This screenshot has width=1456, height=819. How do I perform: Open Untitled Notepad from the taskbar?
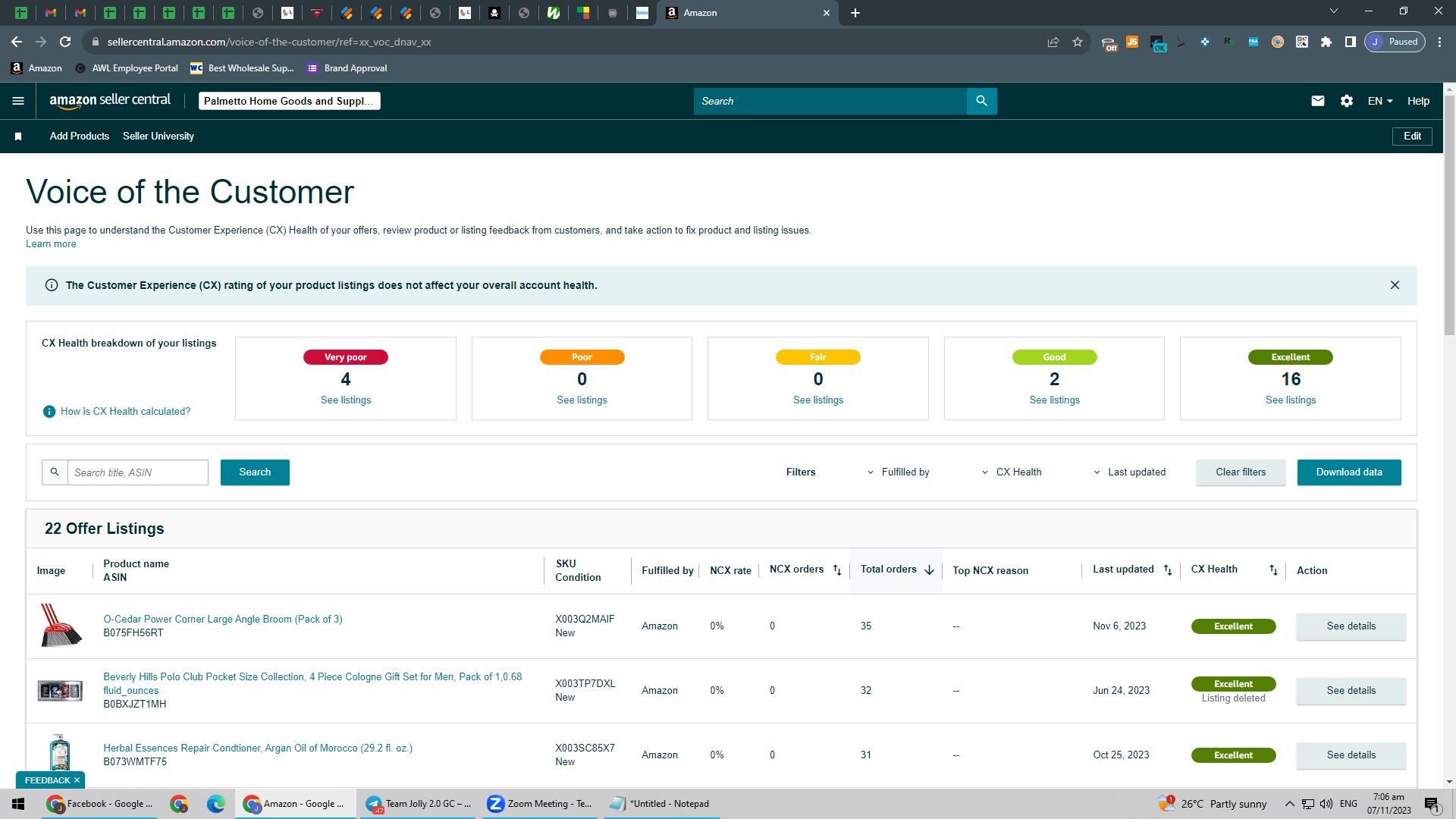coord(661,804)
